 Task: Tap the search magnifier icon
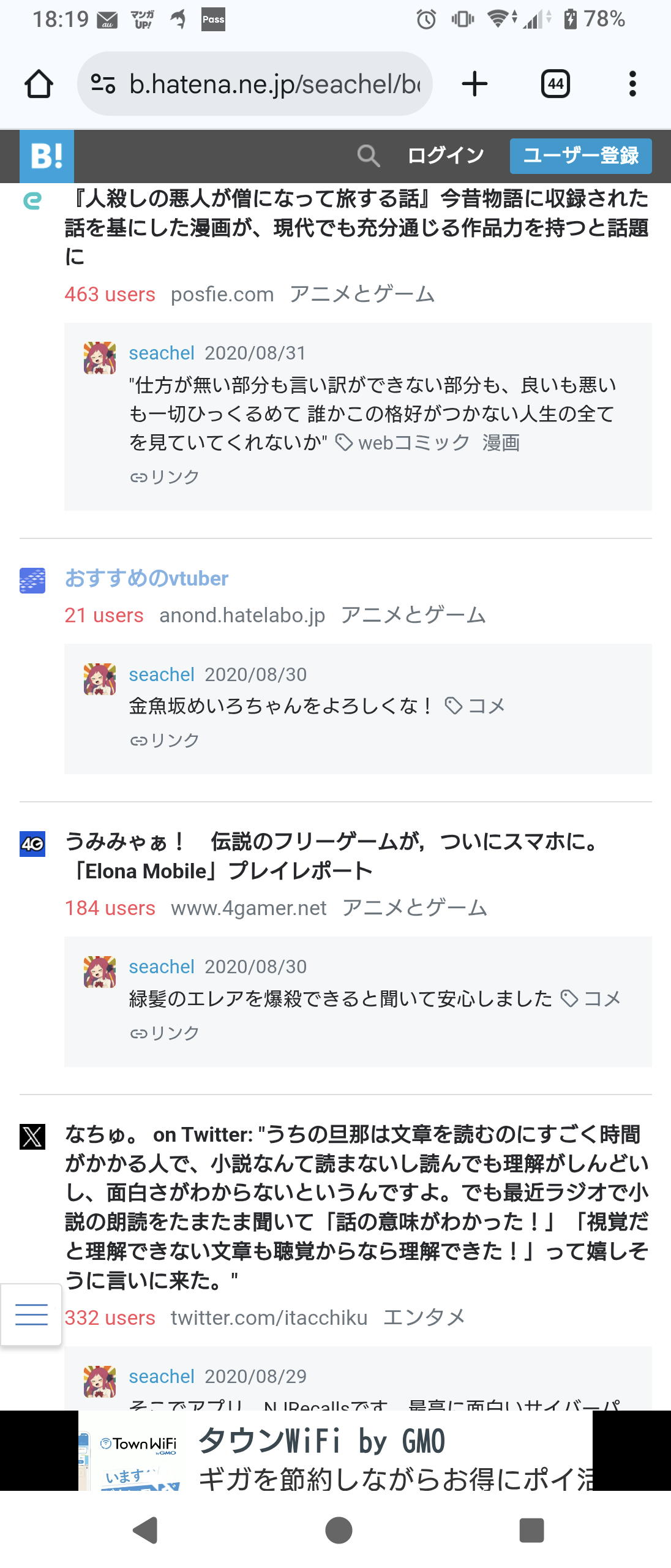coord(368,156)
